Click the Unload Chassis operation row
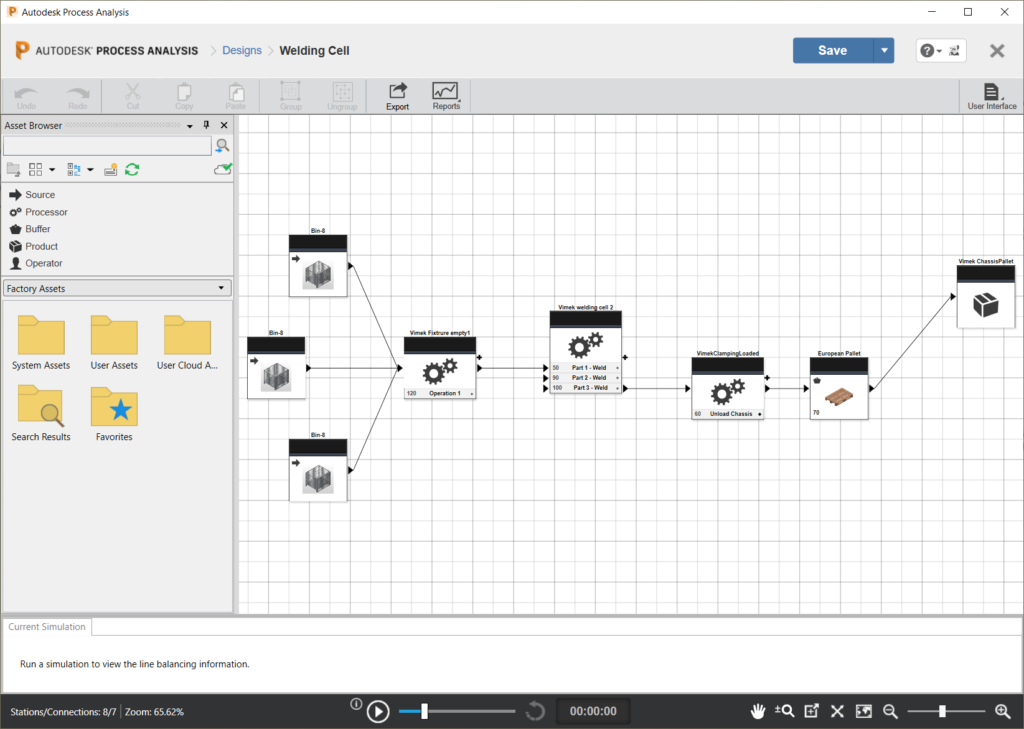This screenshot has height=729, width=1024. click(728, 414)
